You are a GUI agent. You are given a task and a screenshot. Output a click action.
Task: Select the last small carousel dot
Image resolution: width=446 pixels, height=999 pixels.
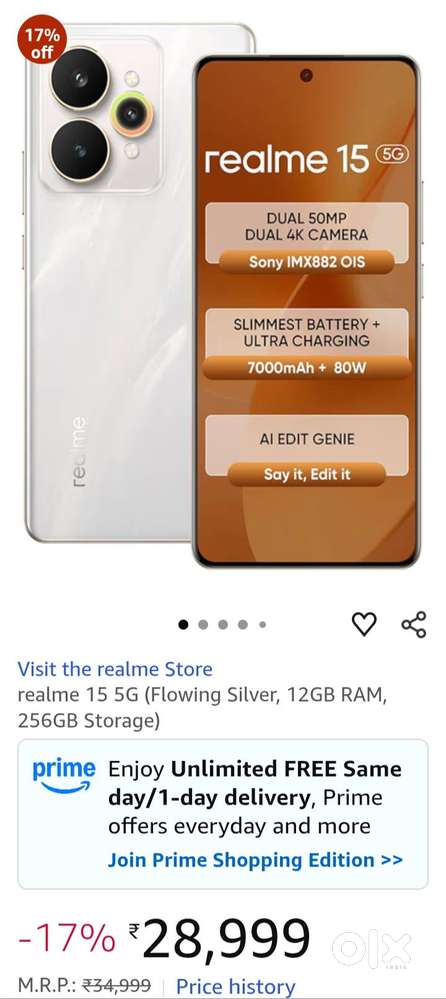(x=262, y=625)
